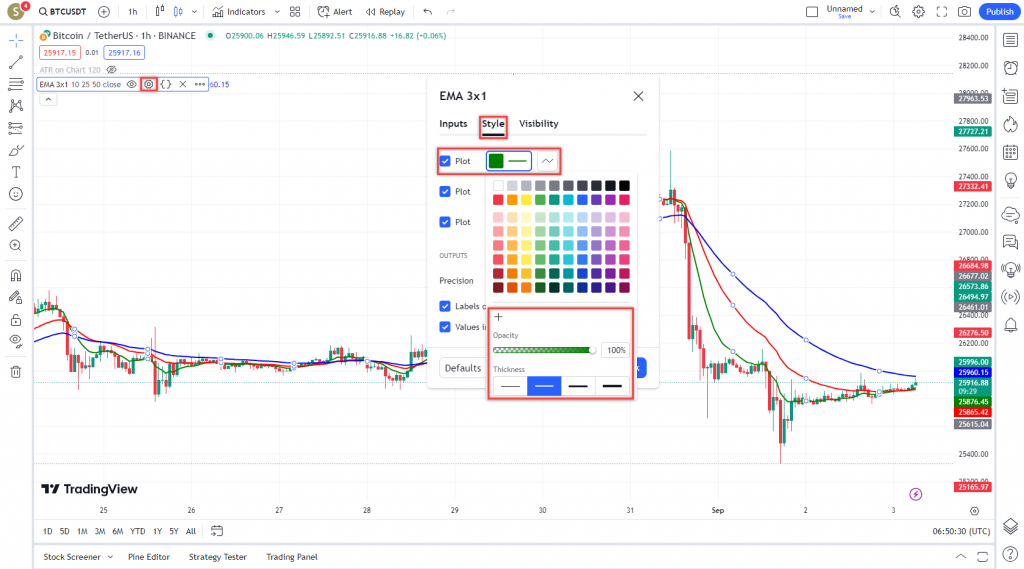Open the watchlist panel icon
1024x569 pixels.
[x=1010, y=41]
